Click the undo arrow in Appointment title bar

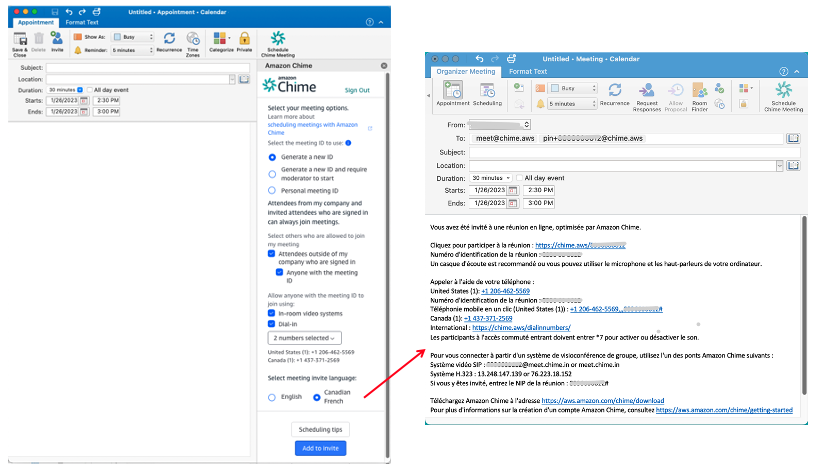click(69, 11)
